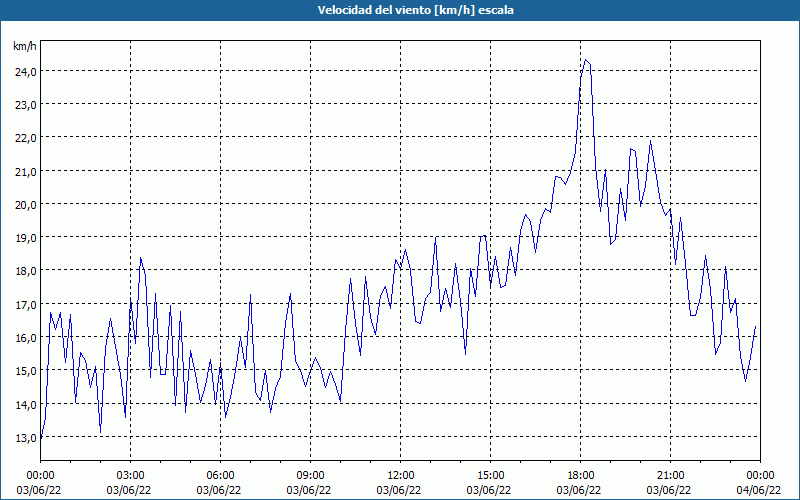Screen dimensions: 800x500
Task: Click the wind speed peak above 24 km/h
Action: tap(586, 60)
